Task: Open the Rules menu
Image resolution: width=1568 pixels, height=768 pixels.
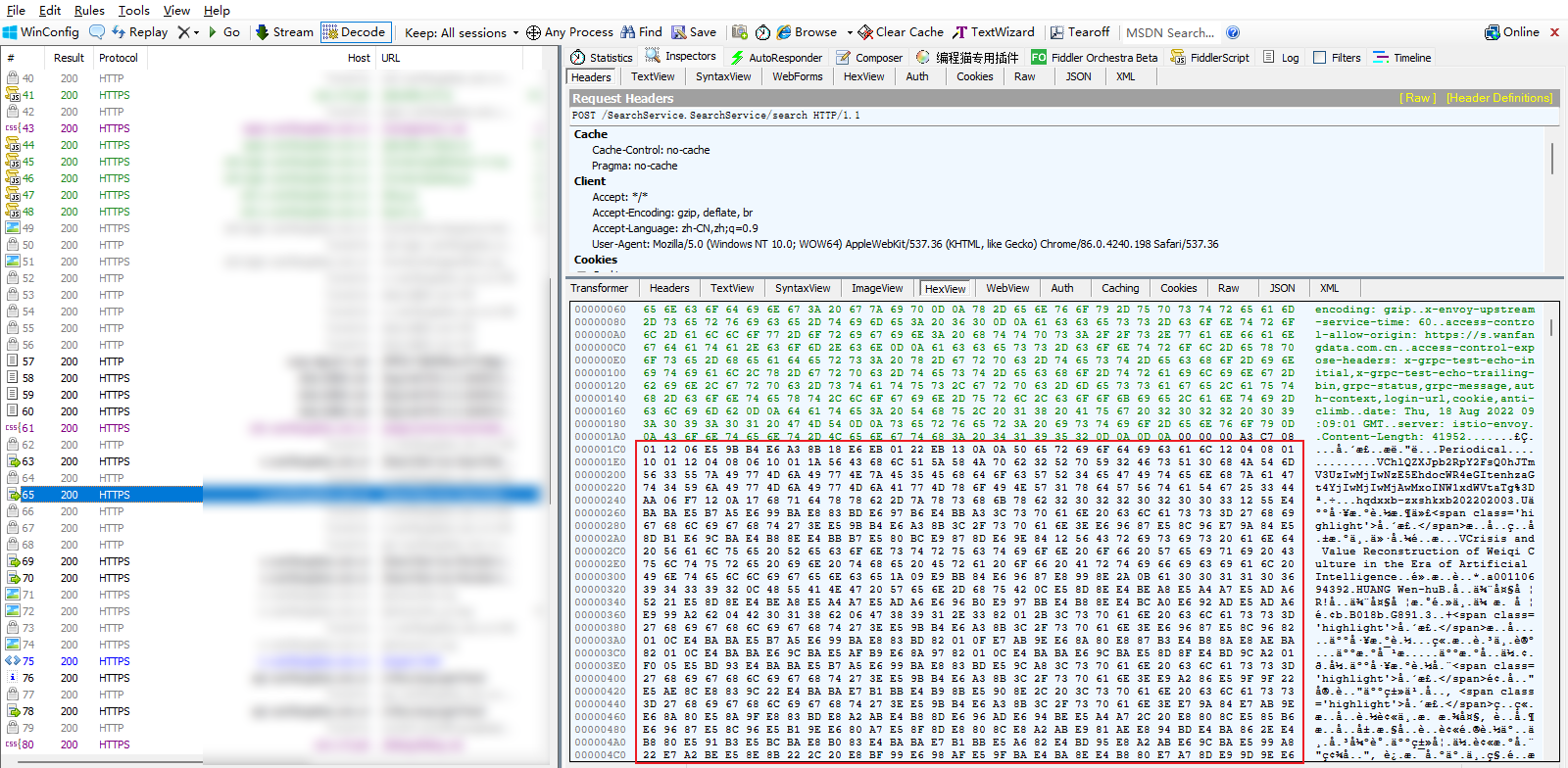Action: (89, 10)
